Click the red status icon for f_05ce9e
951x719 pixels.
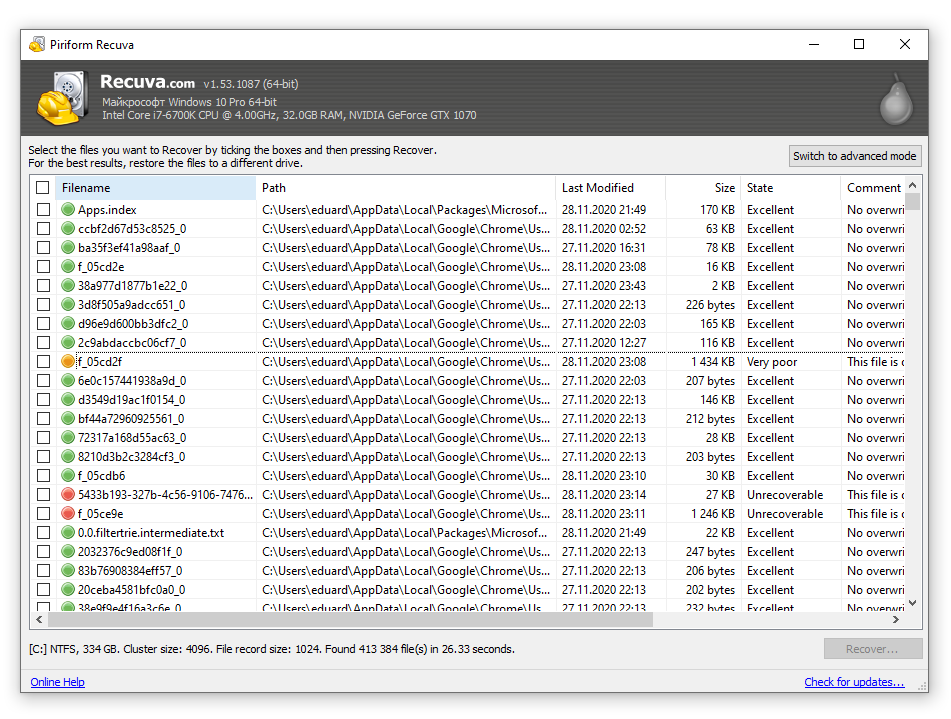[x=68, y=513]
